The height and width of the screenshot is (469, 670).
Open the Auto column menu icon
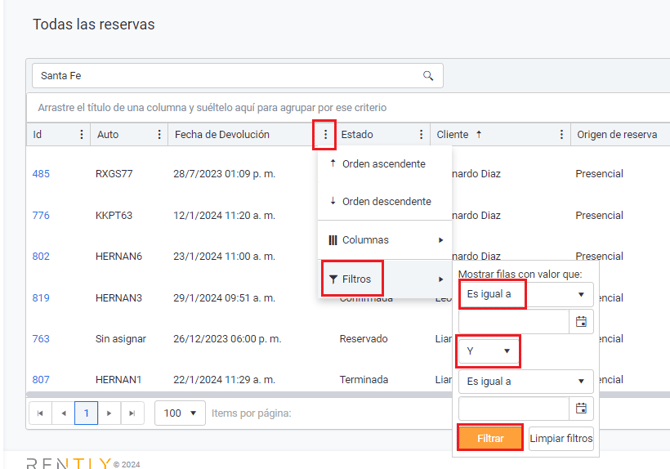pyautogui.click(x=159, y=135)
